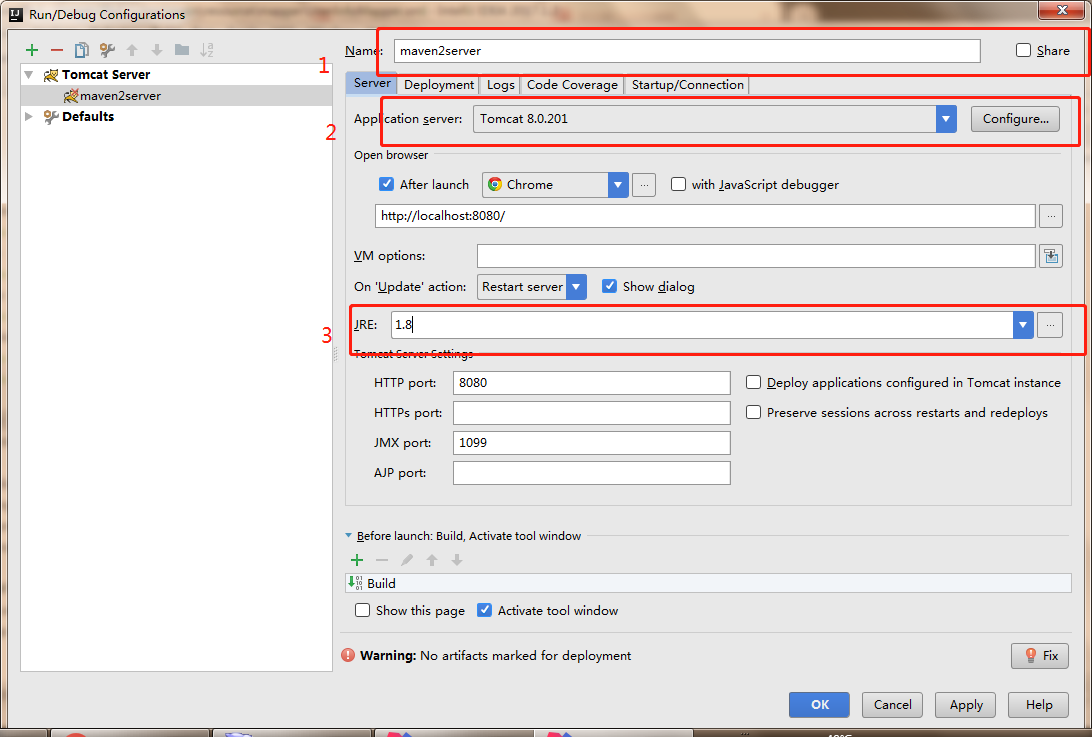This screenshot has width=1092, height=737.
Task: Add new configuration with green plus icon
Action: tap(32, 50)
